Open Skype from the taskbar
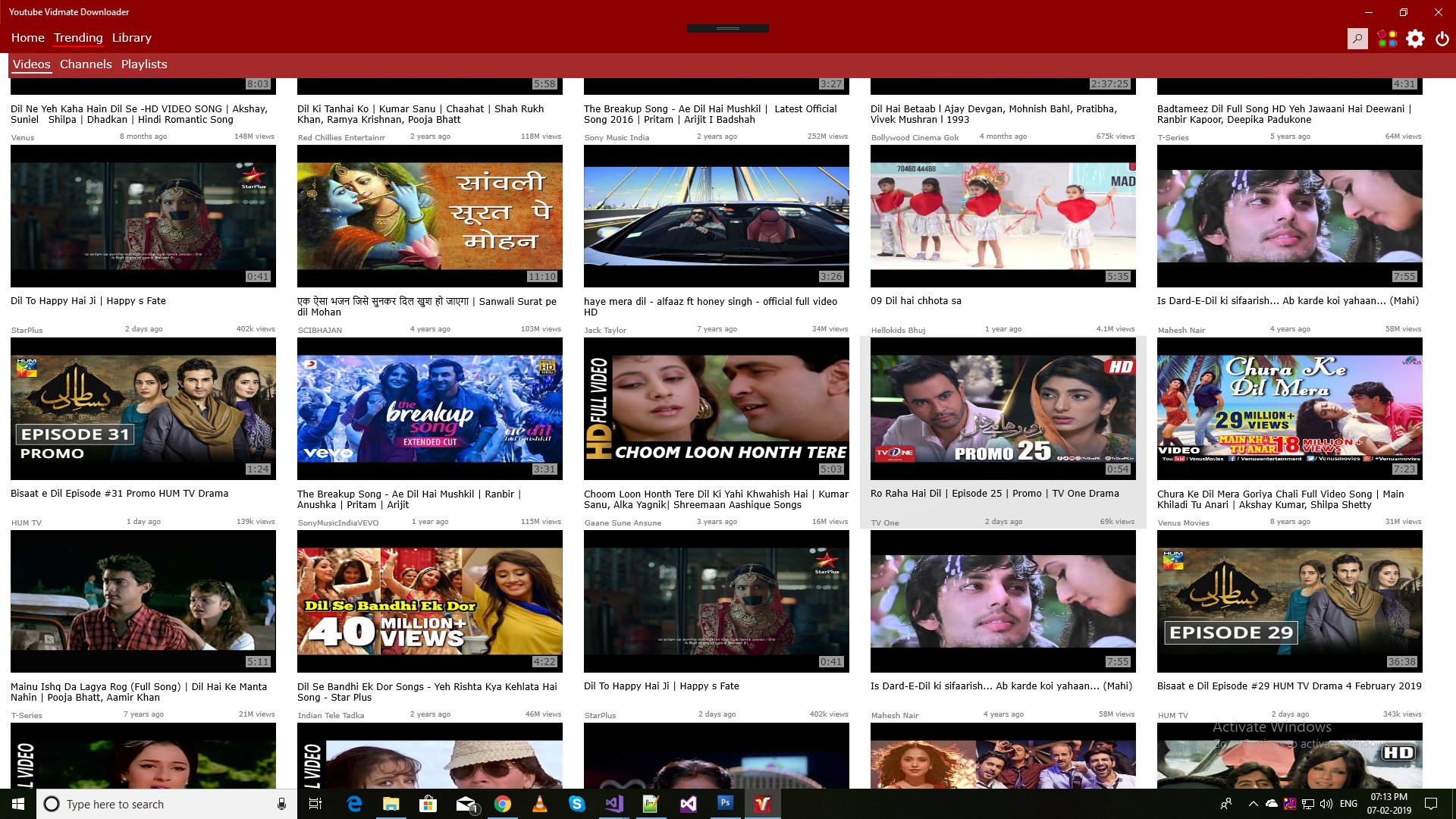This screenshot has width=1456, height=819. click(x=577, y=804)
